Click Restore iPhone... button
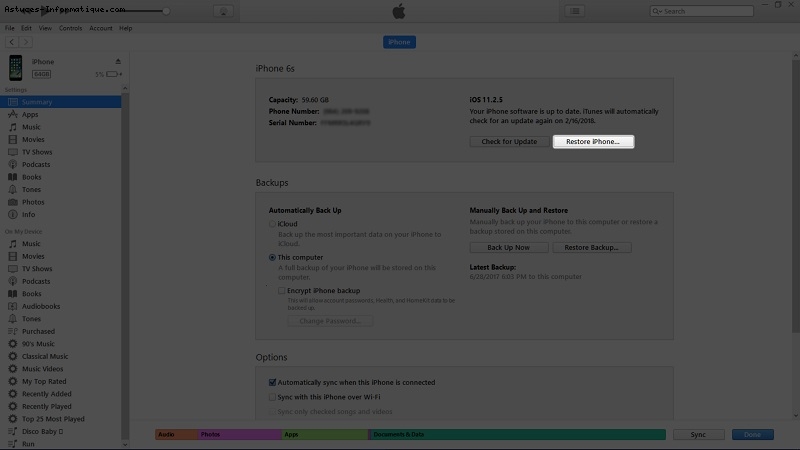Viewport: 800px width, 450px height. point(593,141)
